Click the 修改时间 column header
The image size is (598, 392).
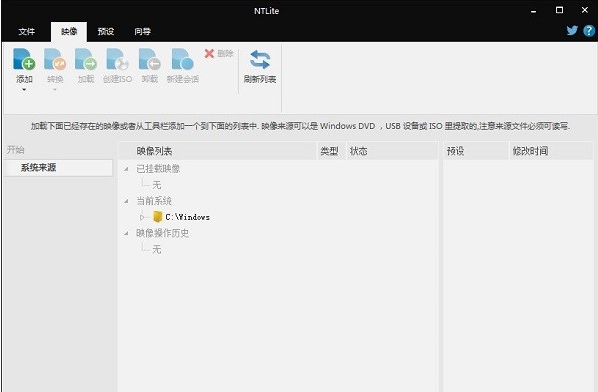[551, 151]
